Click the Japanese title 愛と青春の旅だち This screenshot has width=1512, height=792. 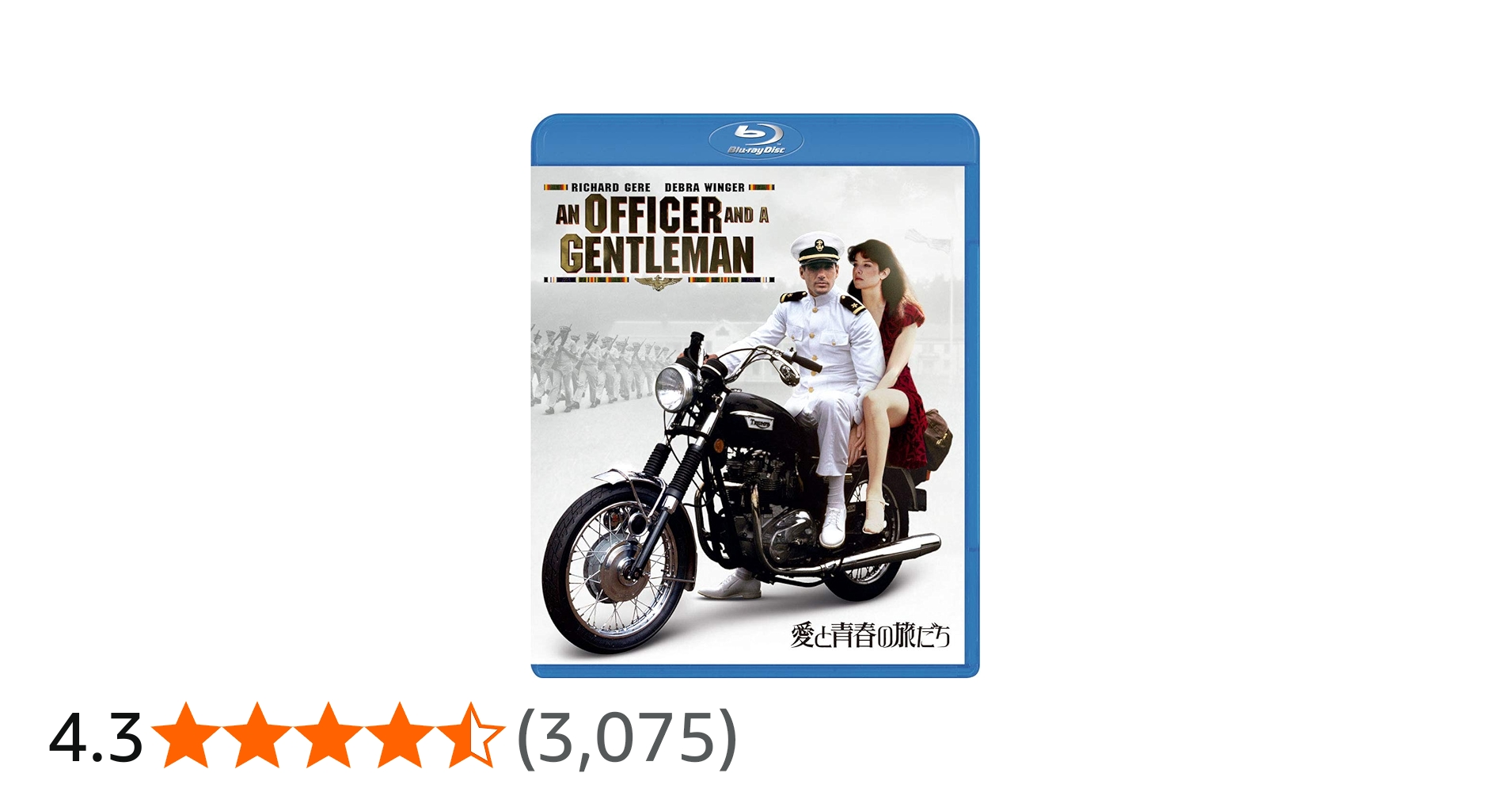[870, 635]
